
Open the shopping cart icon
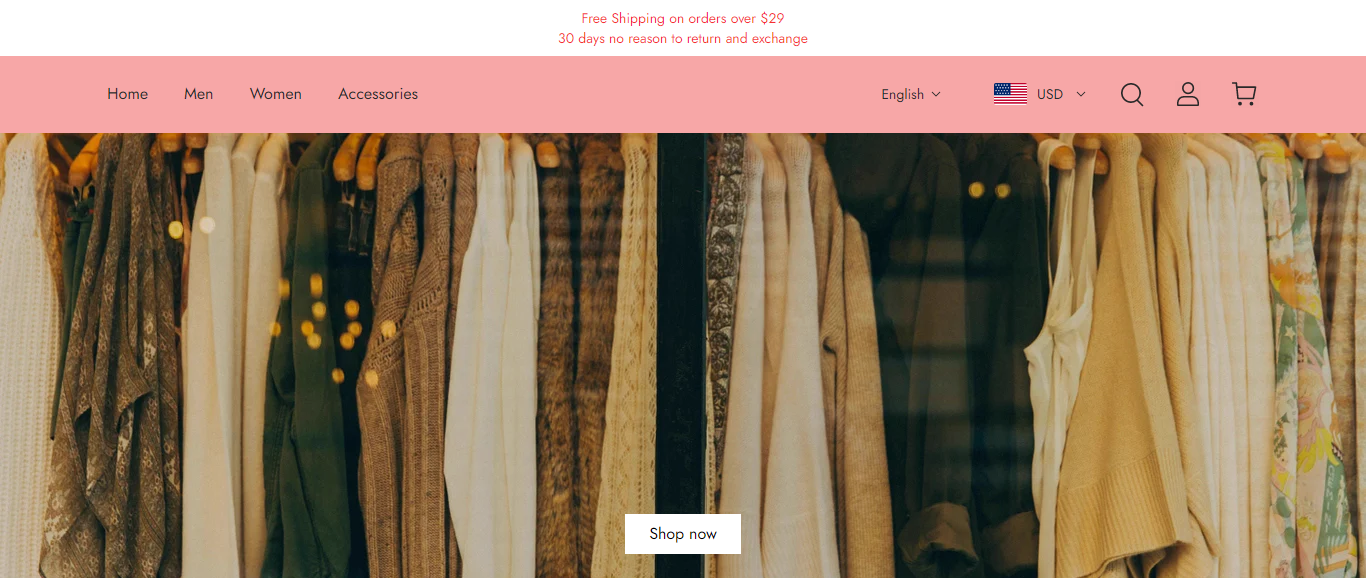[x=1244, y=94]
